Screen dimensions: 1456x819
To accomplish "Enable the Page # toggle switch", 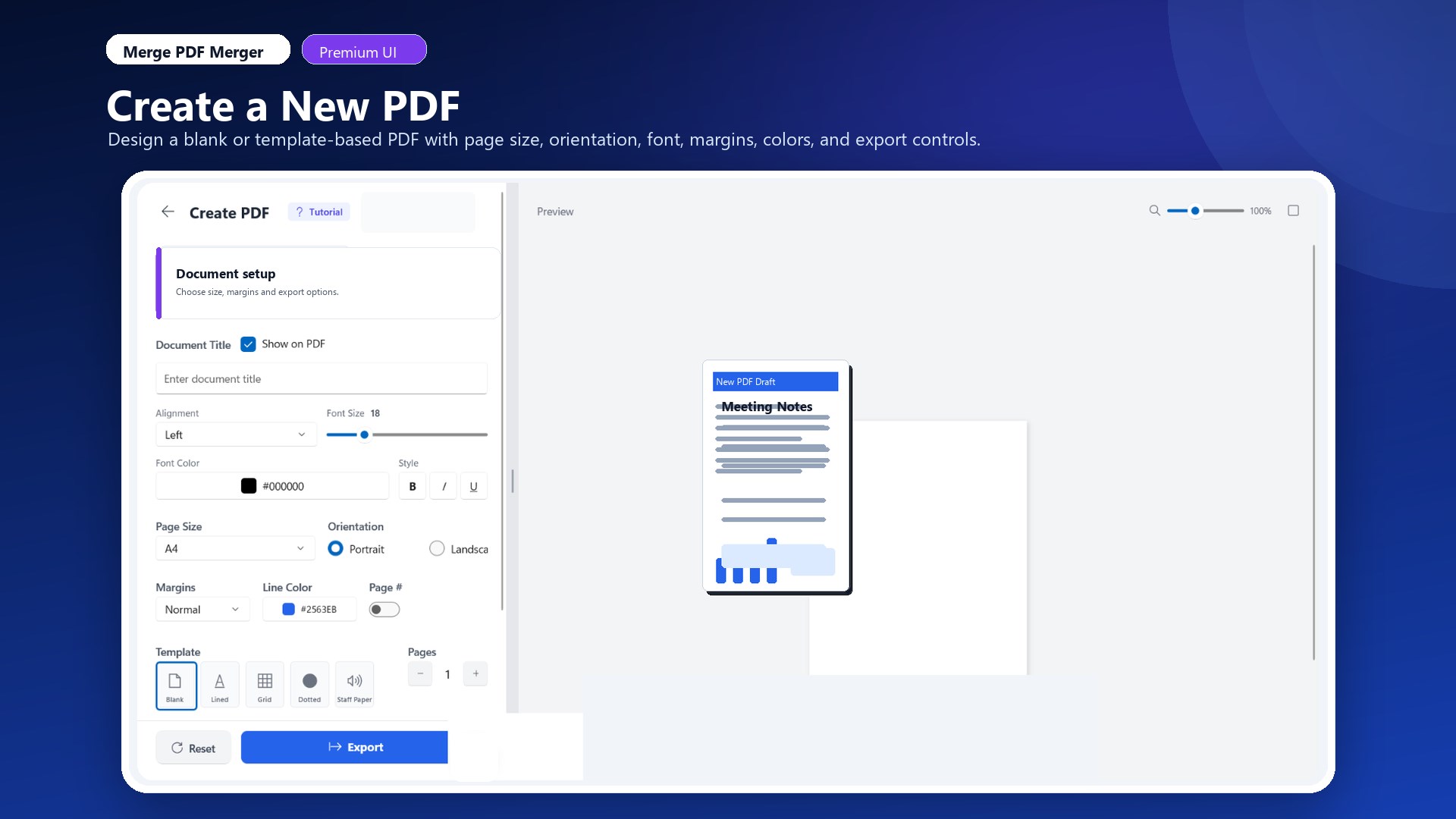I will (x=384, y=609).
